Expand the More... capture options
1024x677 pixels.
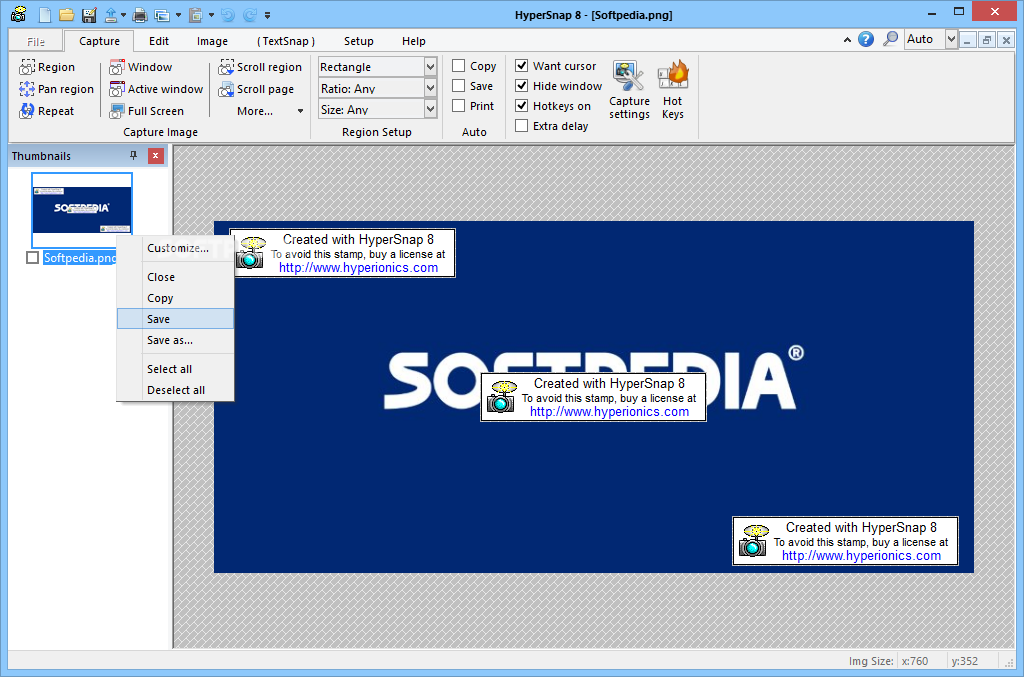tap(270, 111)
